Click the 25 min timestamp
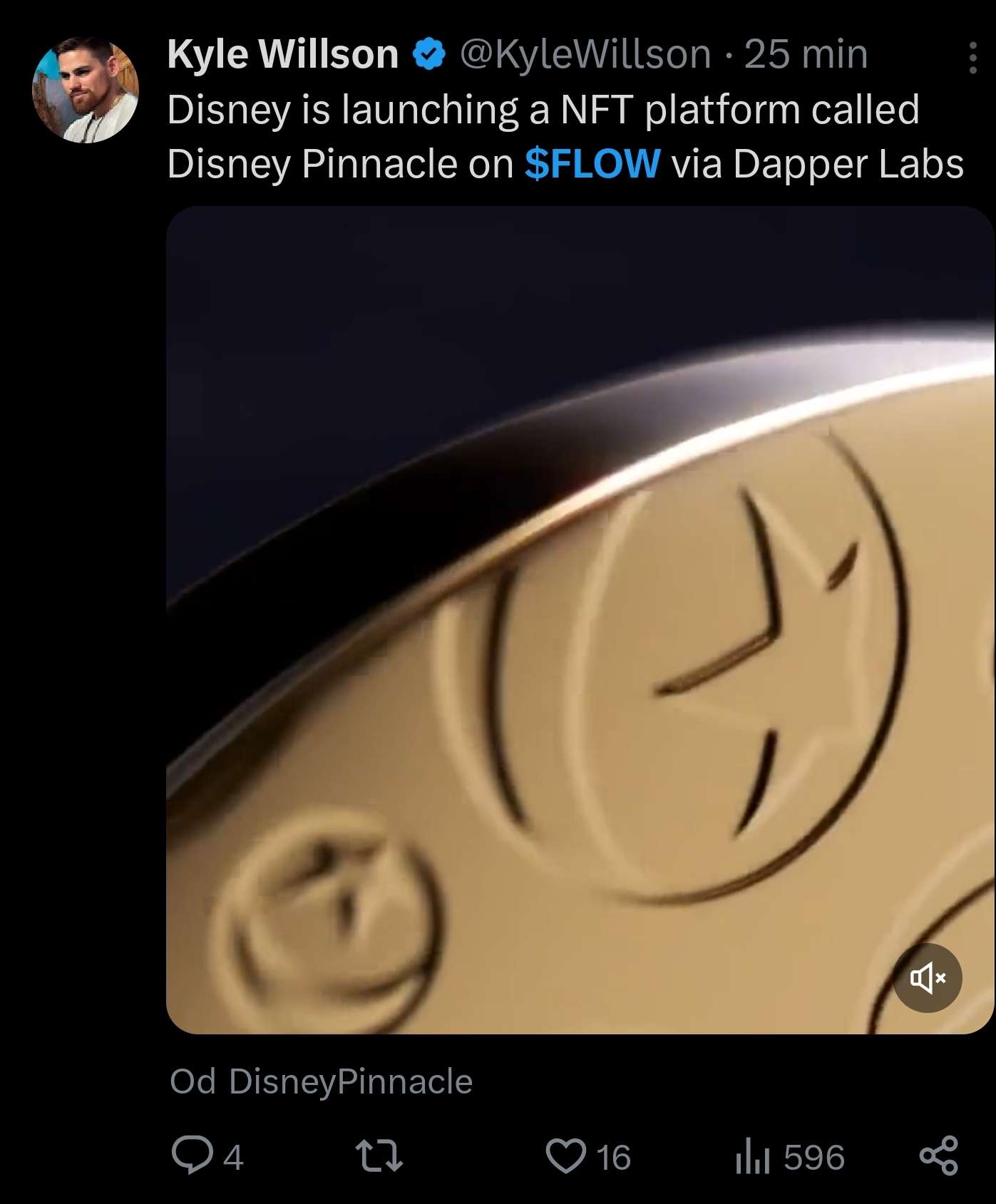 (806, 54)
